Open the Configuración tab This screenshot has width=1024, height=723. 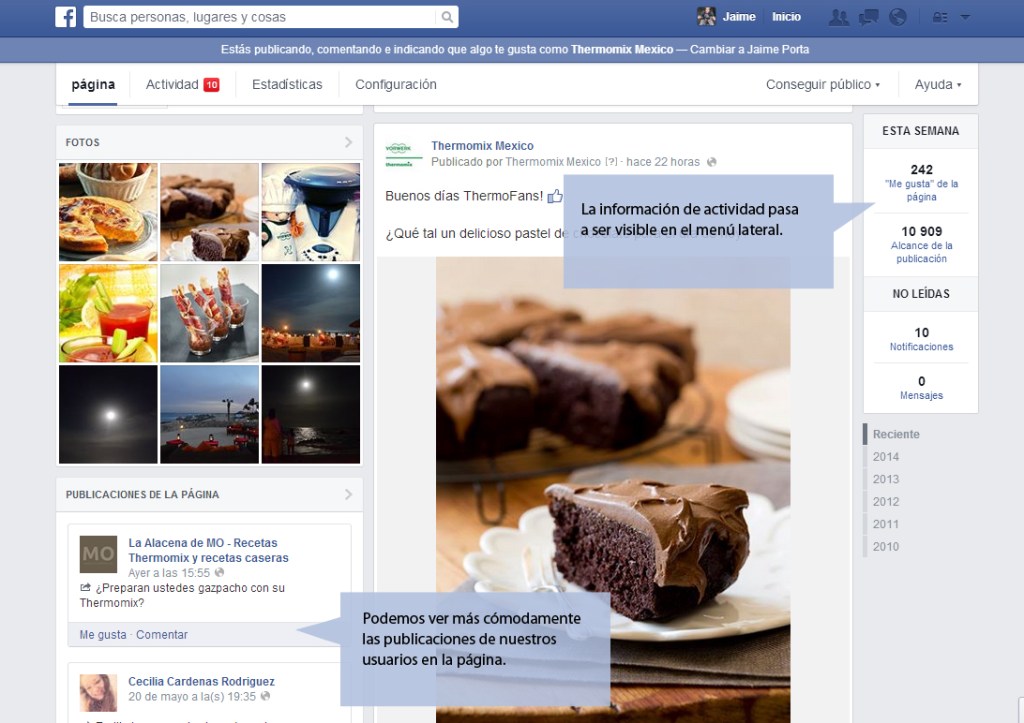(x=396, y=85)
